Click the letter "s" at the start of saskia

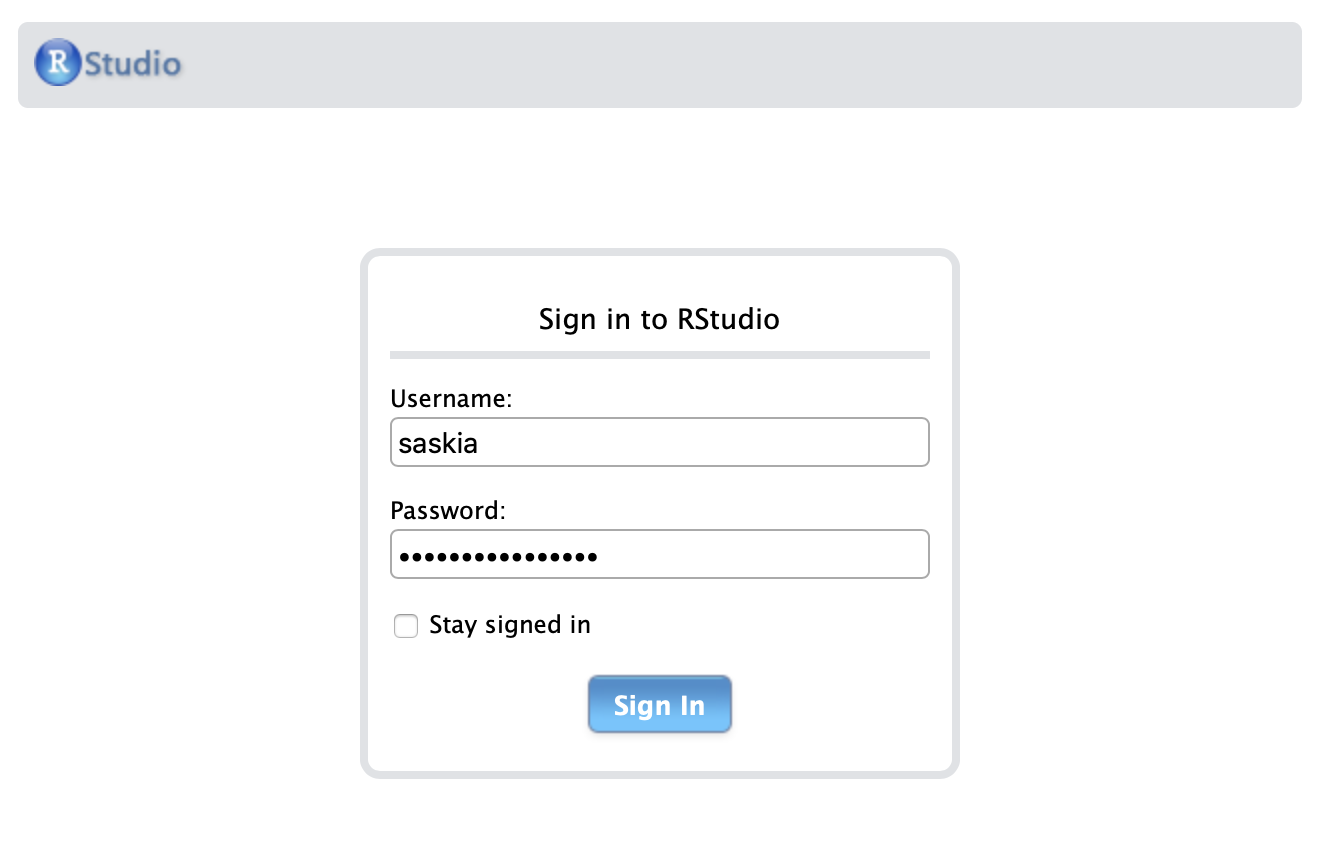404,444
